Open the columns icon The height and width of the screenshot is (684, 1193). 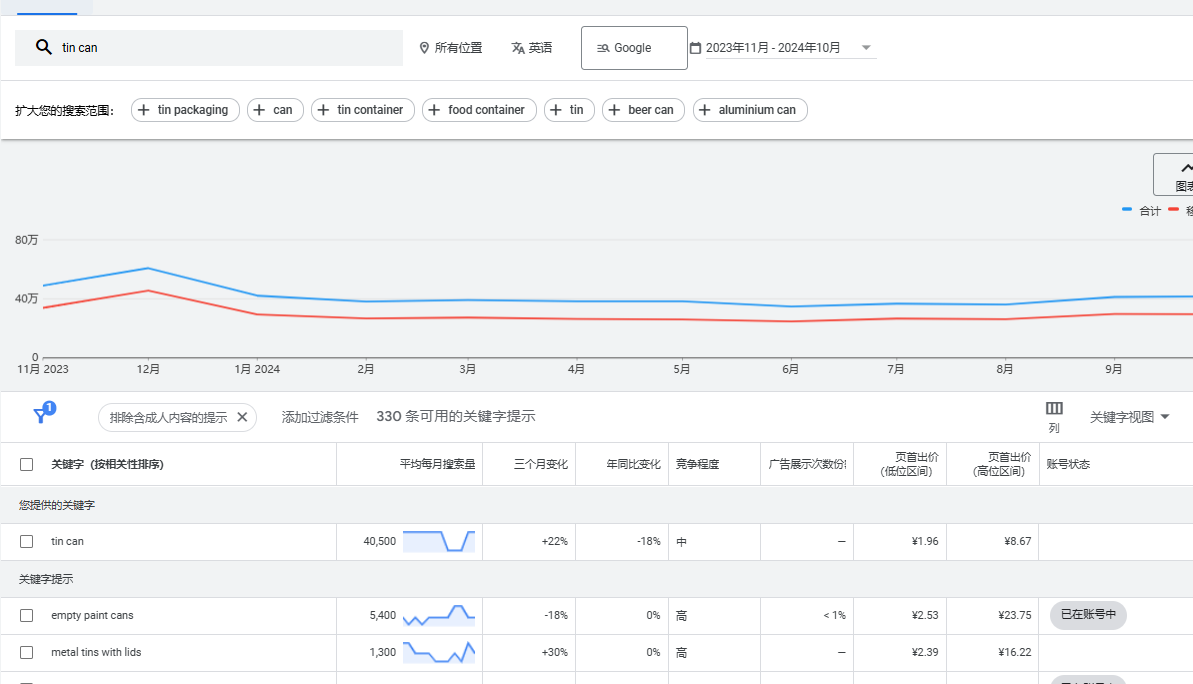[x=1055, y=409]
